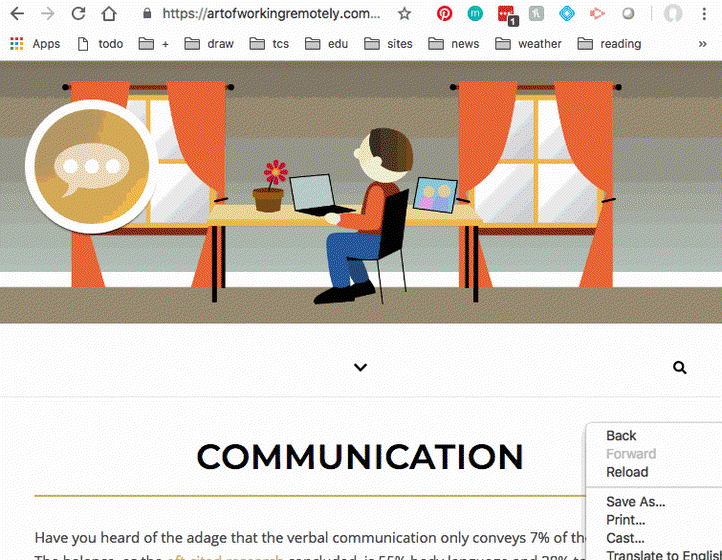Click the speech bubble communication badge
The image size is (722, 560).
[92, 167]
